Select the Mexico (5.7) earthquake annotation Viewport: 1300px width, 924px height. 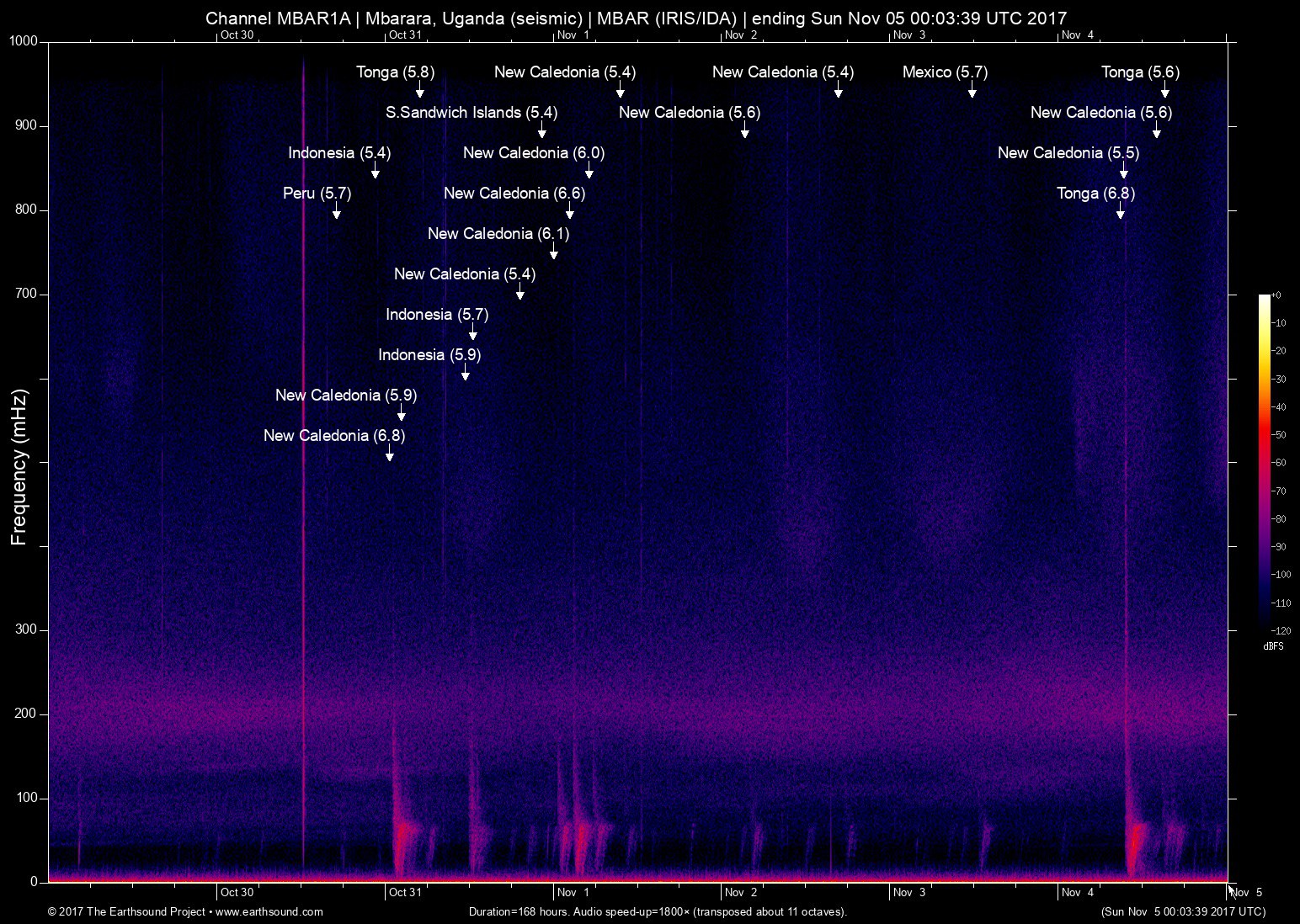(x=945, y=72)
